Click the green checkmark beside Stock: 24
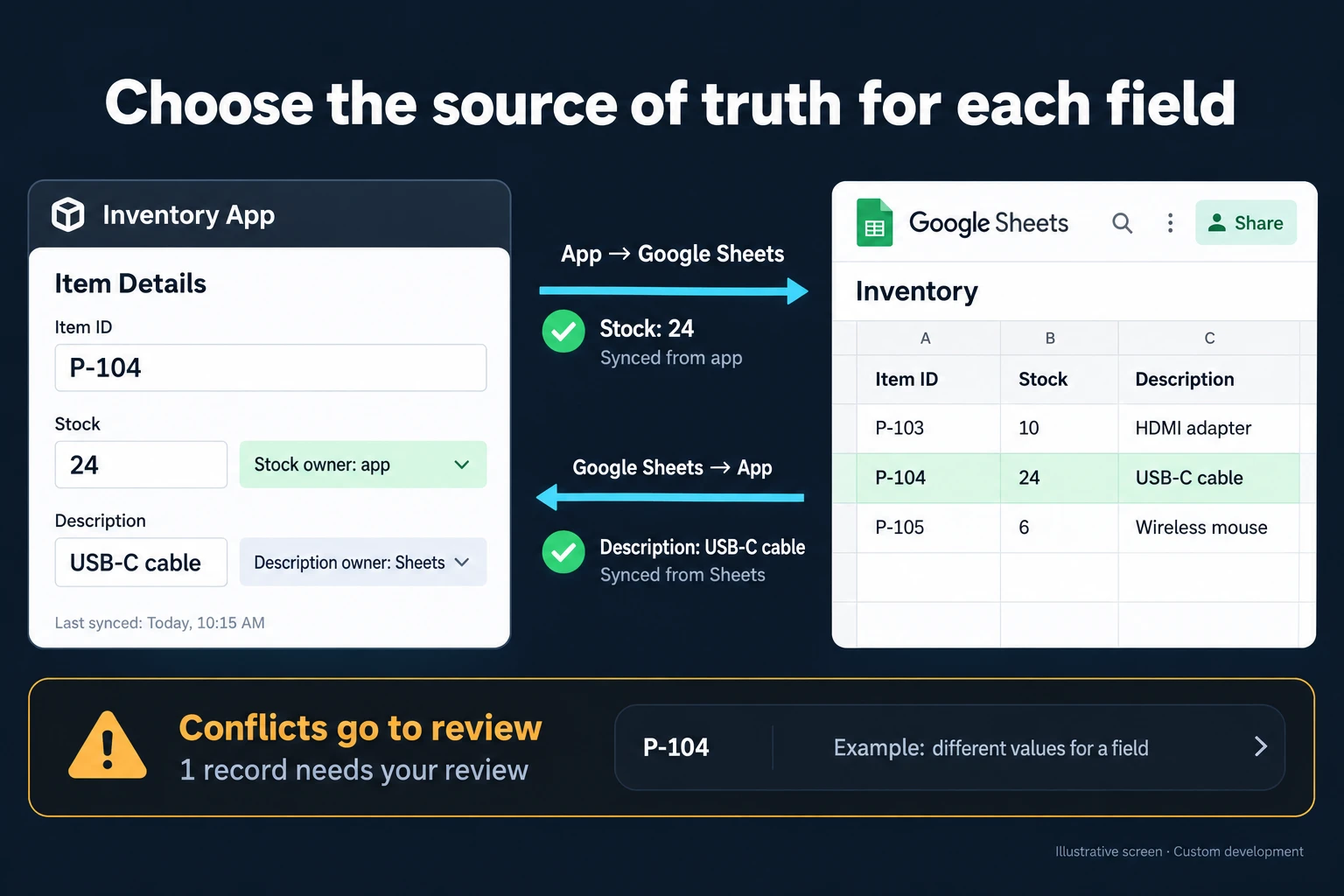The width and height of the screenshot is (1344, 896). click(x=563, y=332)
